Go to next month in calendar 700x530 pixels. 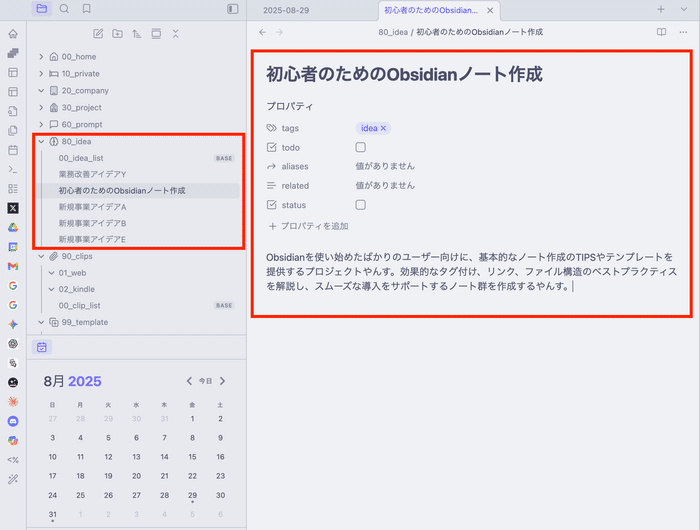point(222,381)
